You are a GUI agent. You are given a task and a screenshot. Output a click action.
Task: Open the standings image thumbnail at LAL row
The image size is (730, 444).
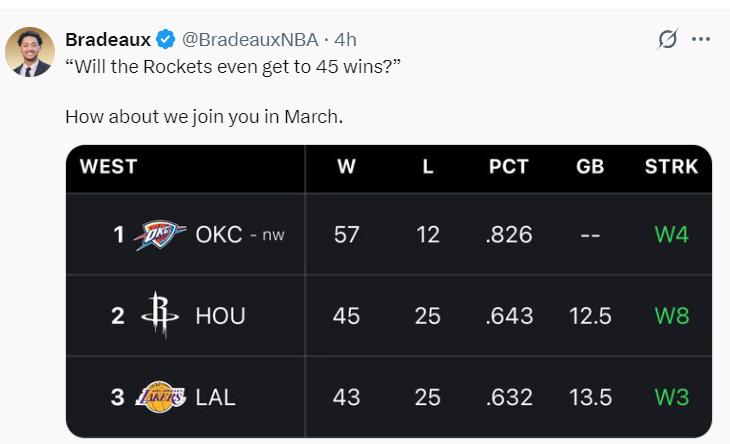tap(389, 397)
